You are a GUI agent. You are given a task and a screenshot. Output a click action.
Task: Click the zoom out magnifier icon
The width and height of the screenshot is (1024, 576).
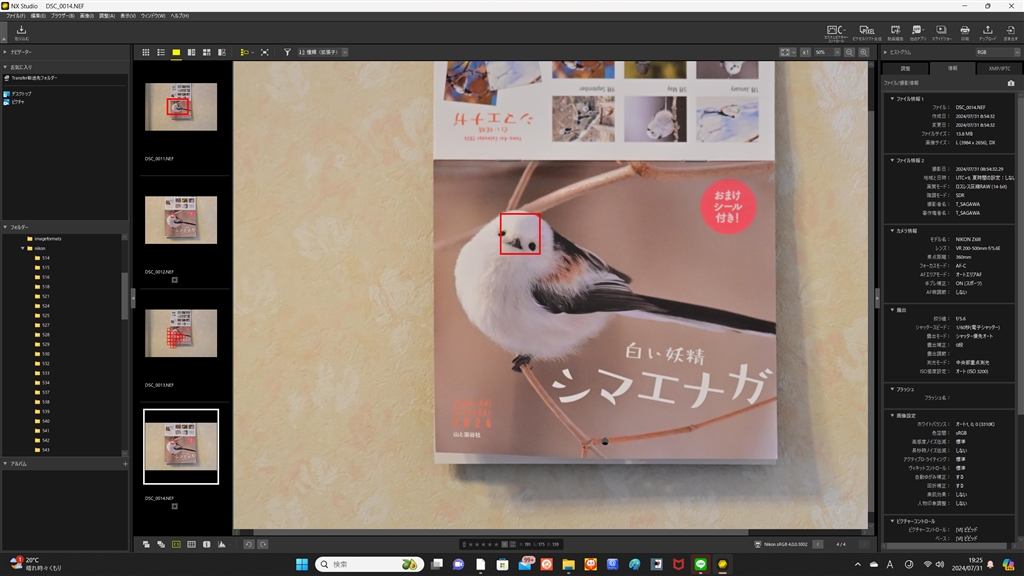849,52
